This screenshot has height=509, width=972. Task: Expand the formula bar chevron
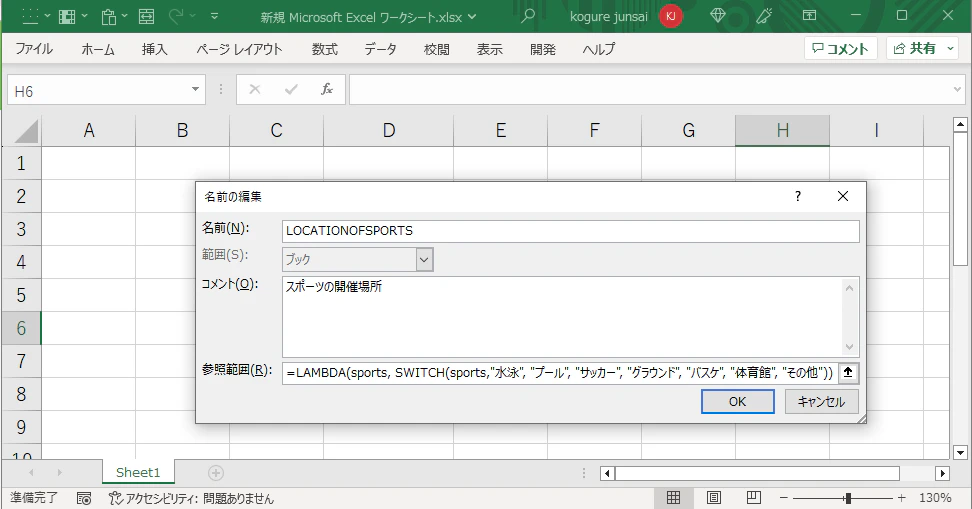point(957,90)
